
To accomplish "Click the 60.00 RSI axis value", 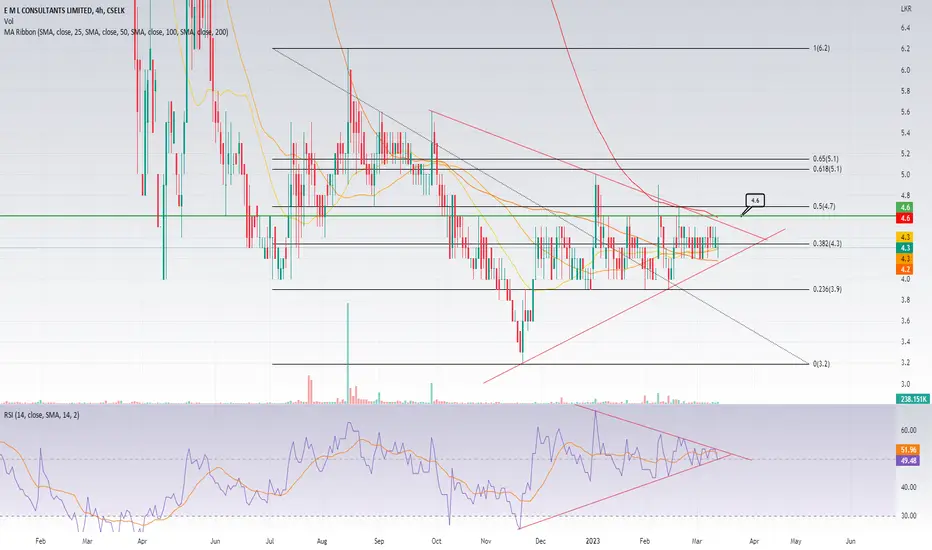I will [x=909, y=430].
